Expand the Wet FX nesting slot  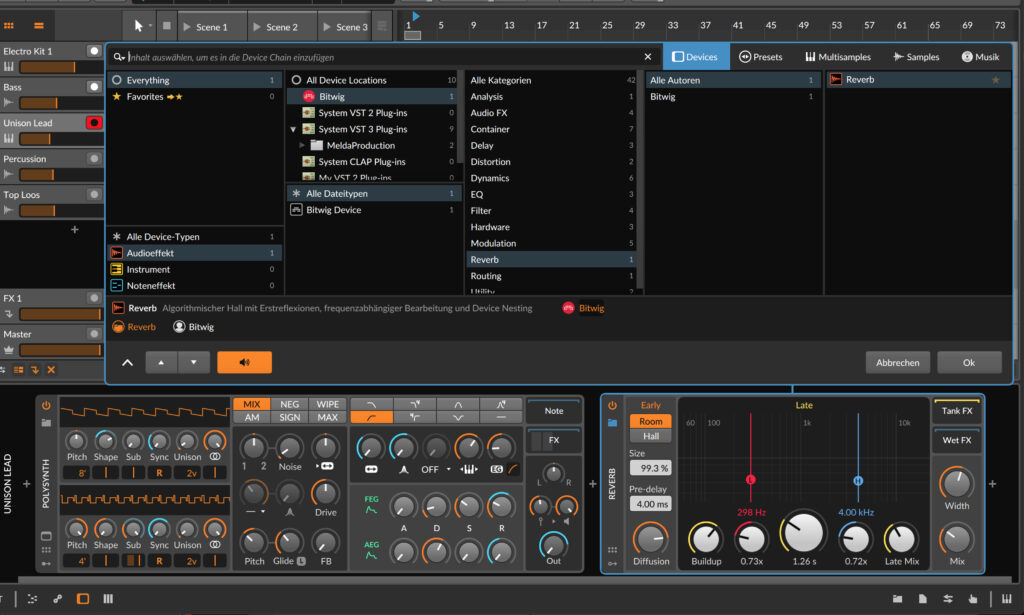[x=957, y=440]
